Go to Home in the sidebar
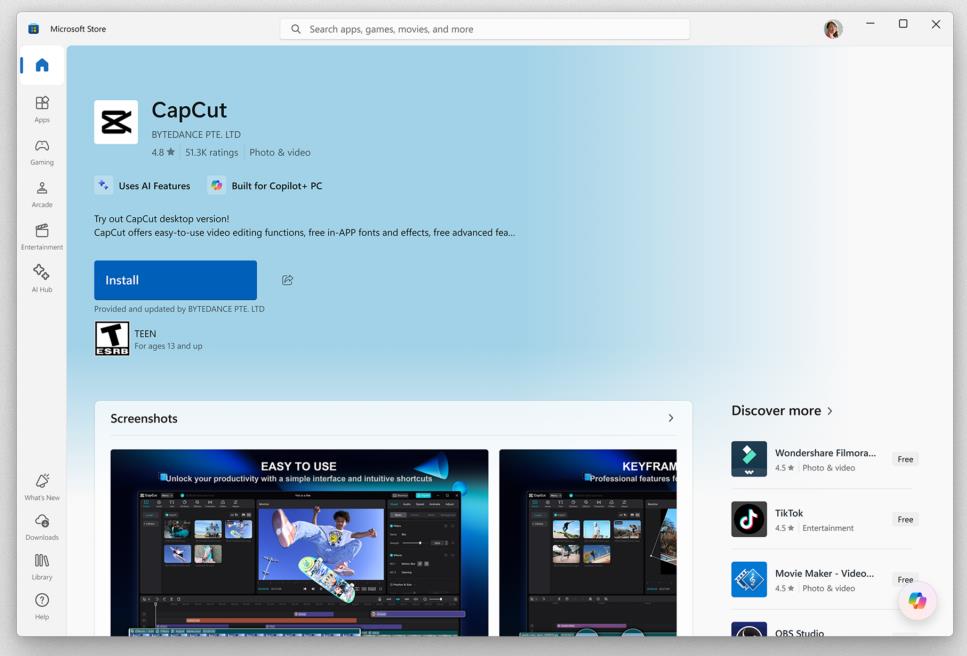The width and height of the screenshot is (967, 656). 42,65
